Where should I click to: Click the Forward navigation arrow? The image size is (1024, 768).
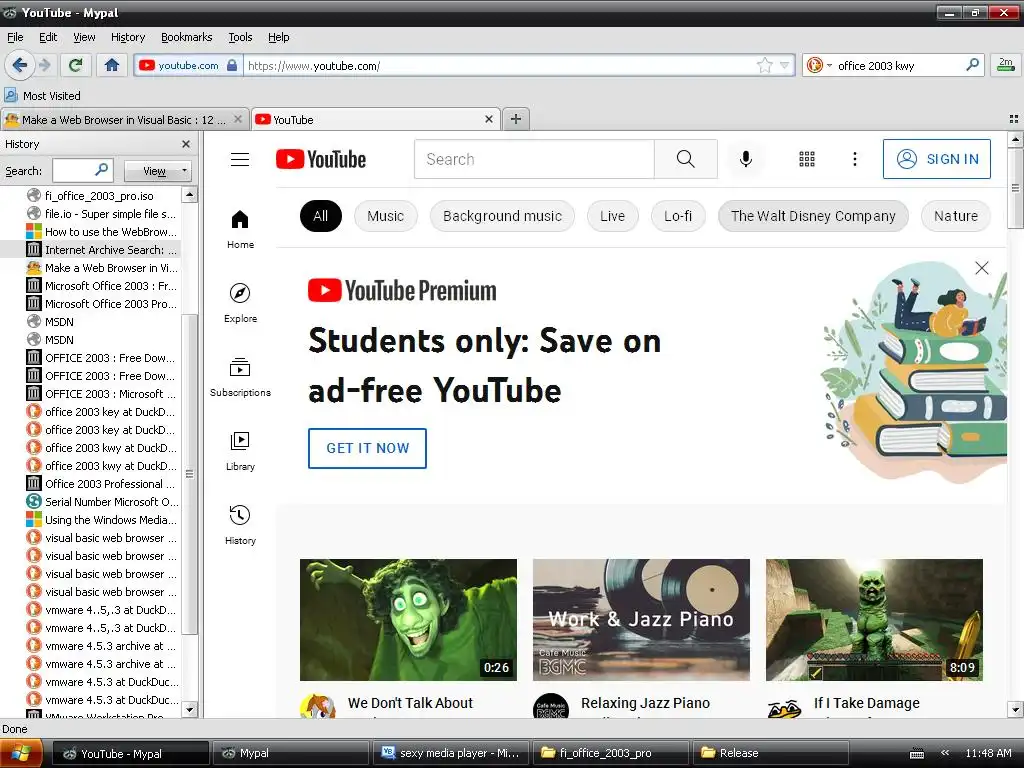44,65
